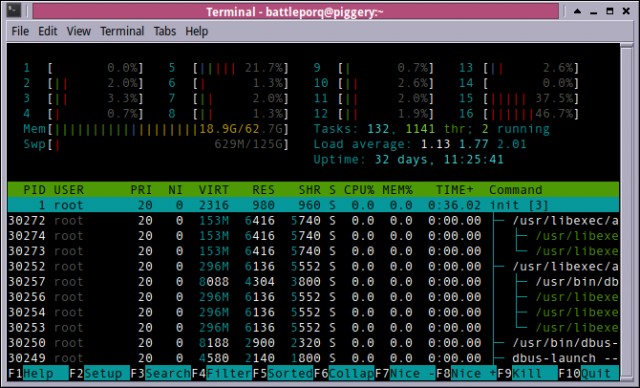Select process row with PID 30257
640x388 pixels.
(313, 282)
